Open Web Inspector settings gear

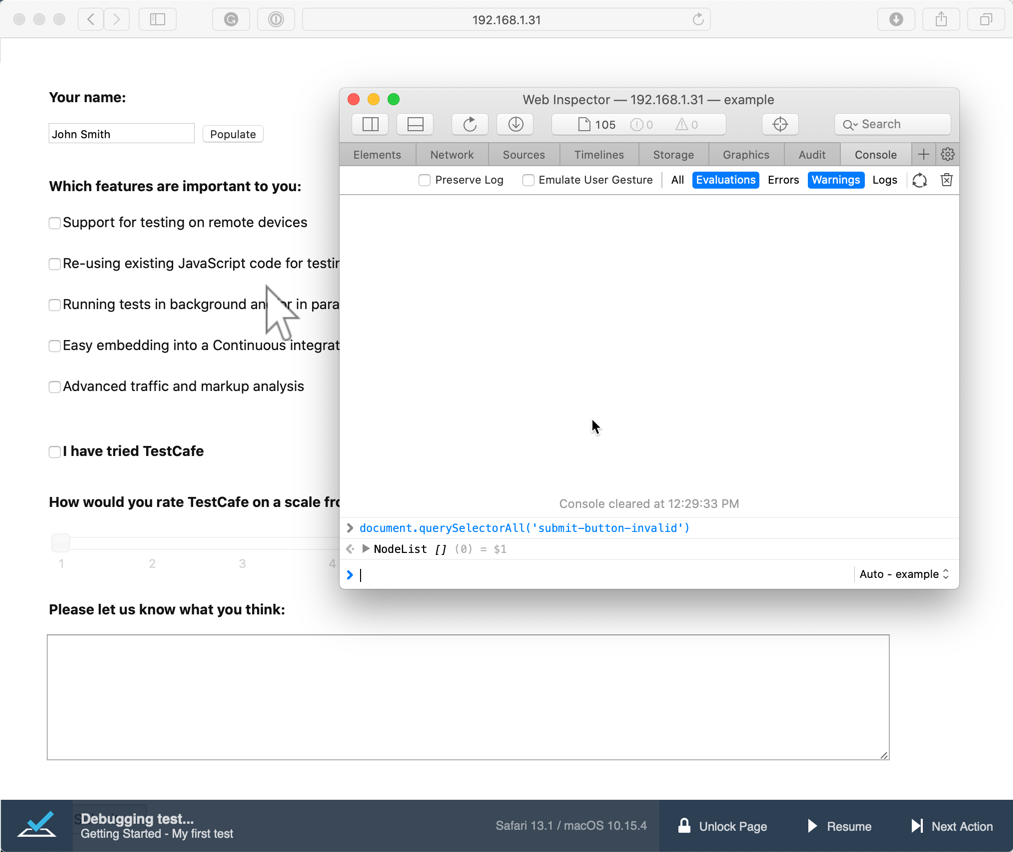pos(947,155)
